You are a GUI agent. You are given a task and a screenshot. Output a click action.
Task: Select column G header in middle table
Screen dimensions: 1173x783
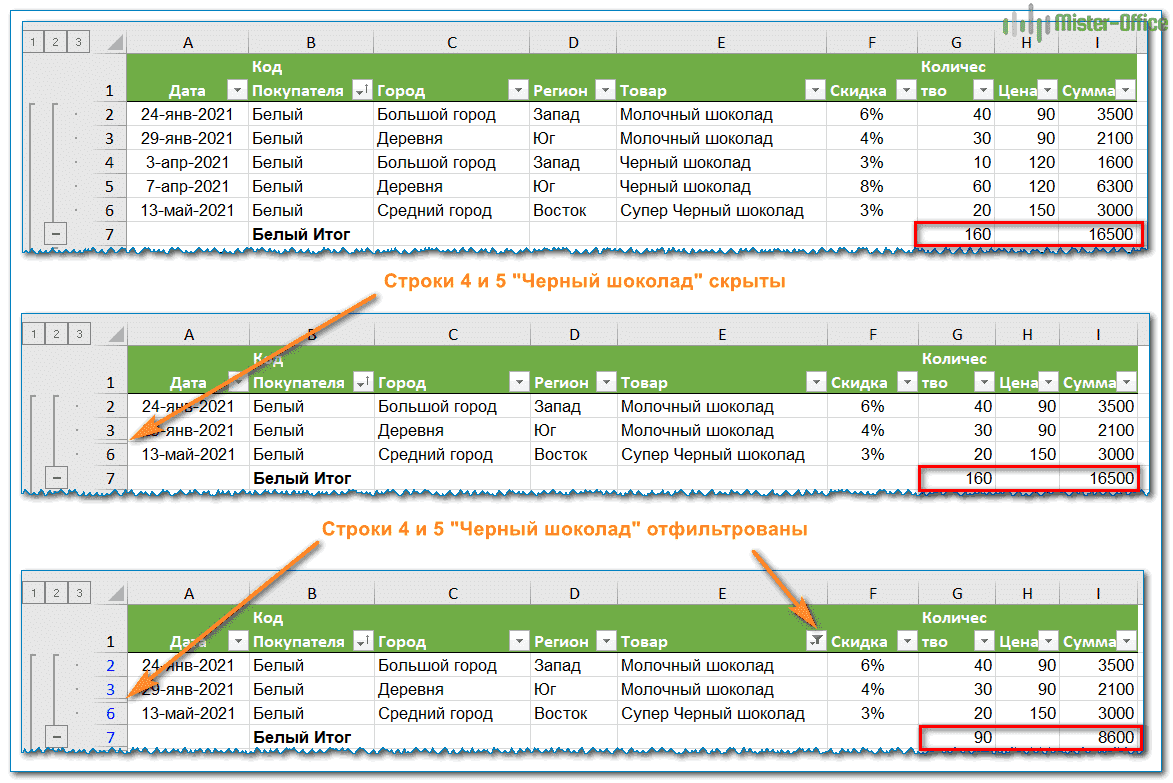pos(957,334)
